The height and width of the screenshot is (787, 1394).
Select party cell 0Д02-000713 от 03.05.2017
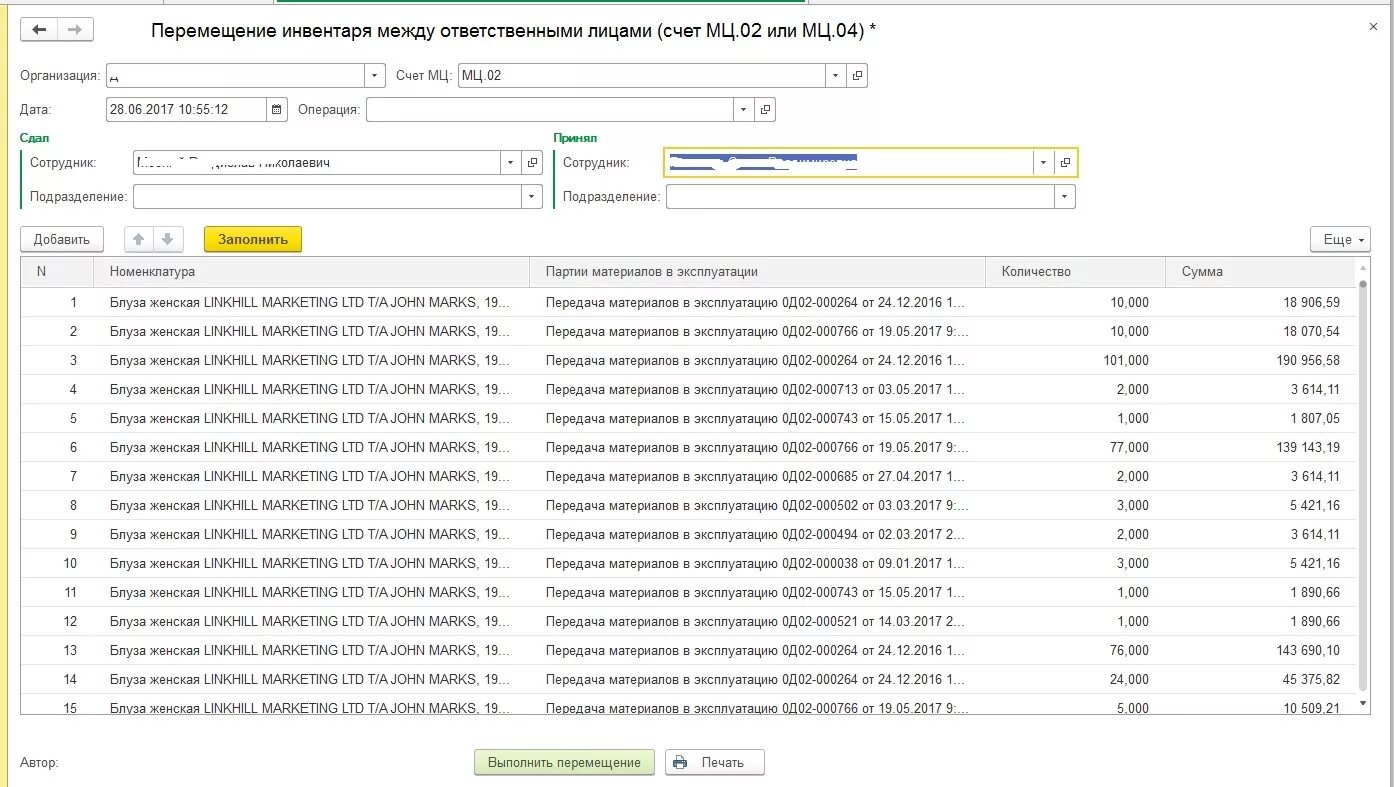coord(757,389)
